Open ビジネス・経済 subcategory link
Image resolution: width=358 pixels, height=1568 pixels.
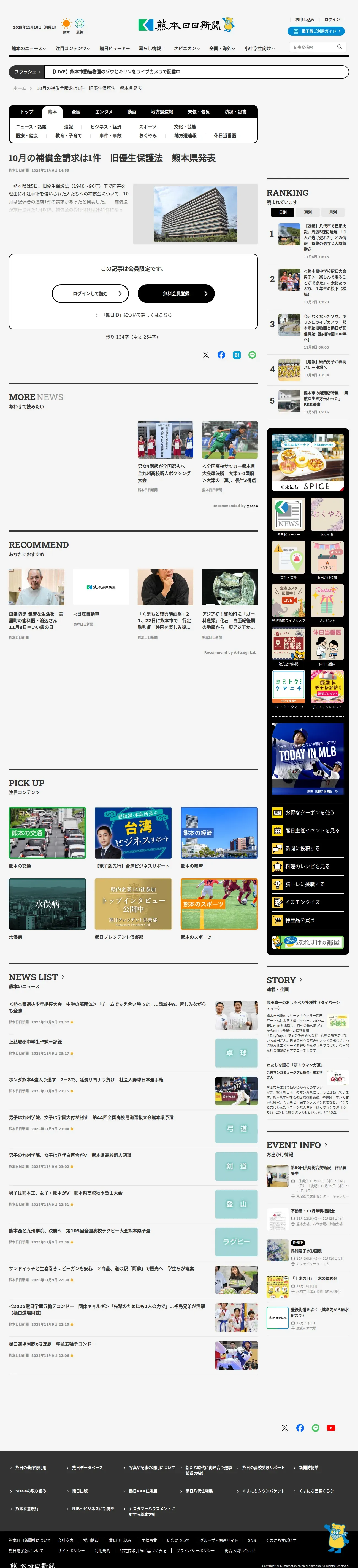[x=106, y=127]
